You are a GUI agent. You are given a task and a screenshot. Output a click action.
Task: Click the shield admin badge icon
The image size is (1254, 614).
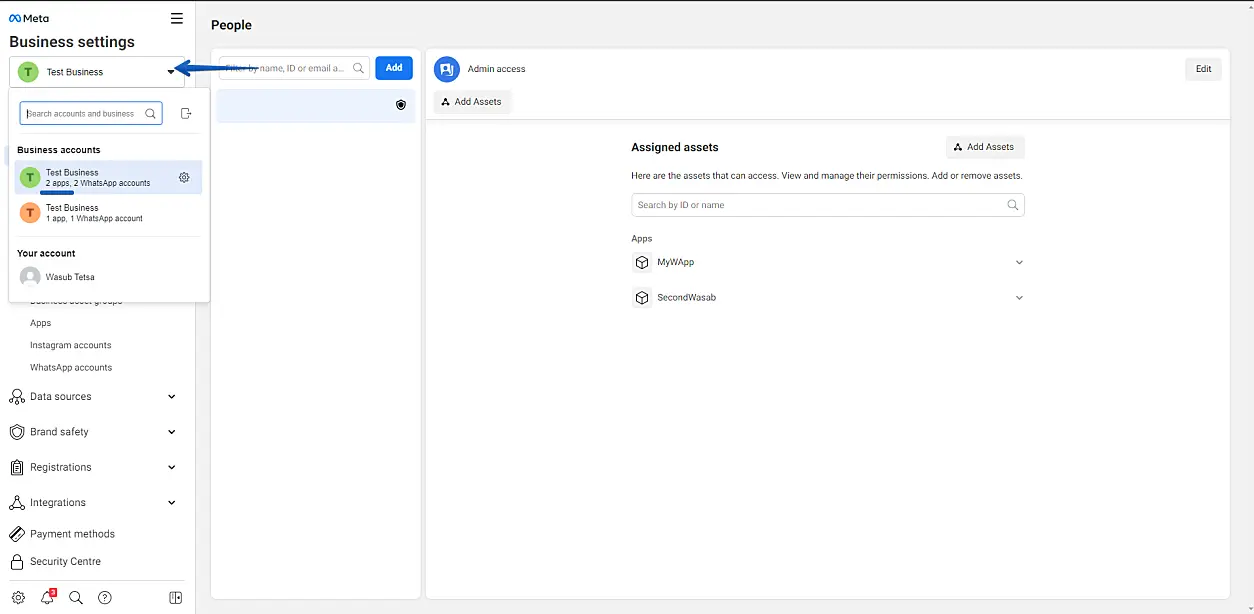click(401, 105)
